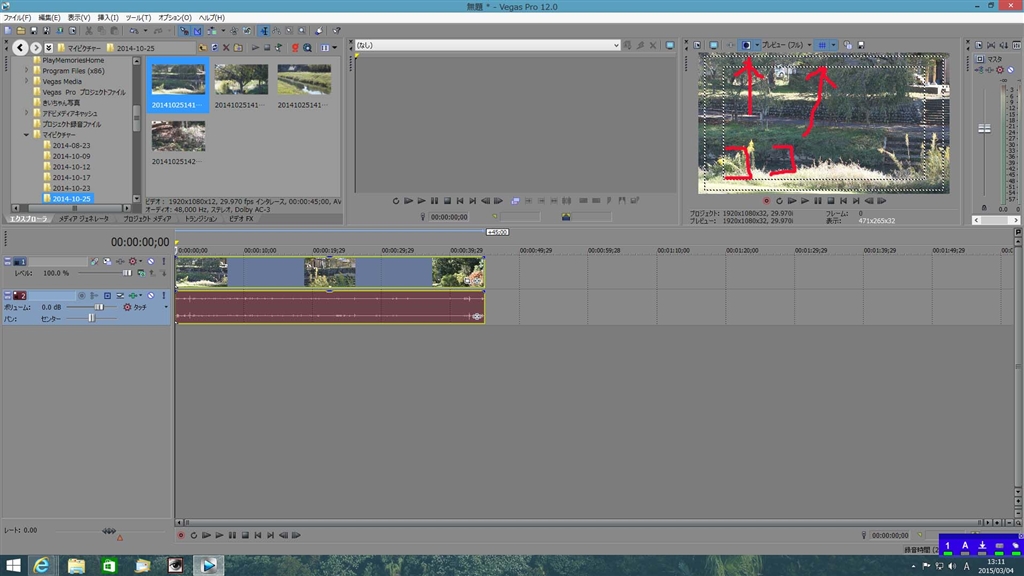This screenshot has height=576, width=1024.
Task: Click the split-screen view icon in preview toolbar
Action: pos(746,45)
